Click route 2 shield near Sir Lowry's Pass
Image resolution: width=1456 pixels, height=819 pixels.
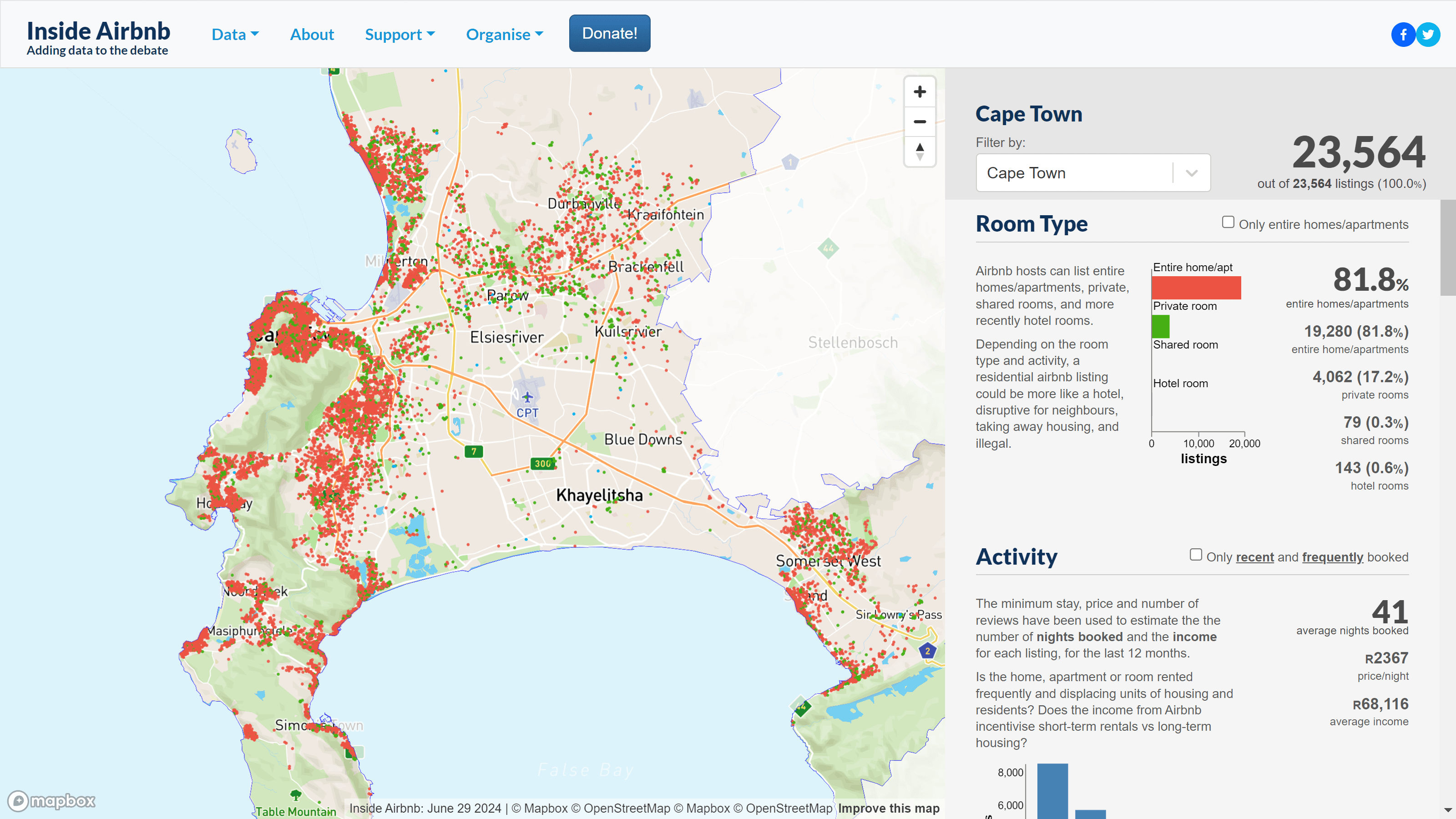928,651
